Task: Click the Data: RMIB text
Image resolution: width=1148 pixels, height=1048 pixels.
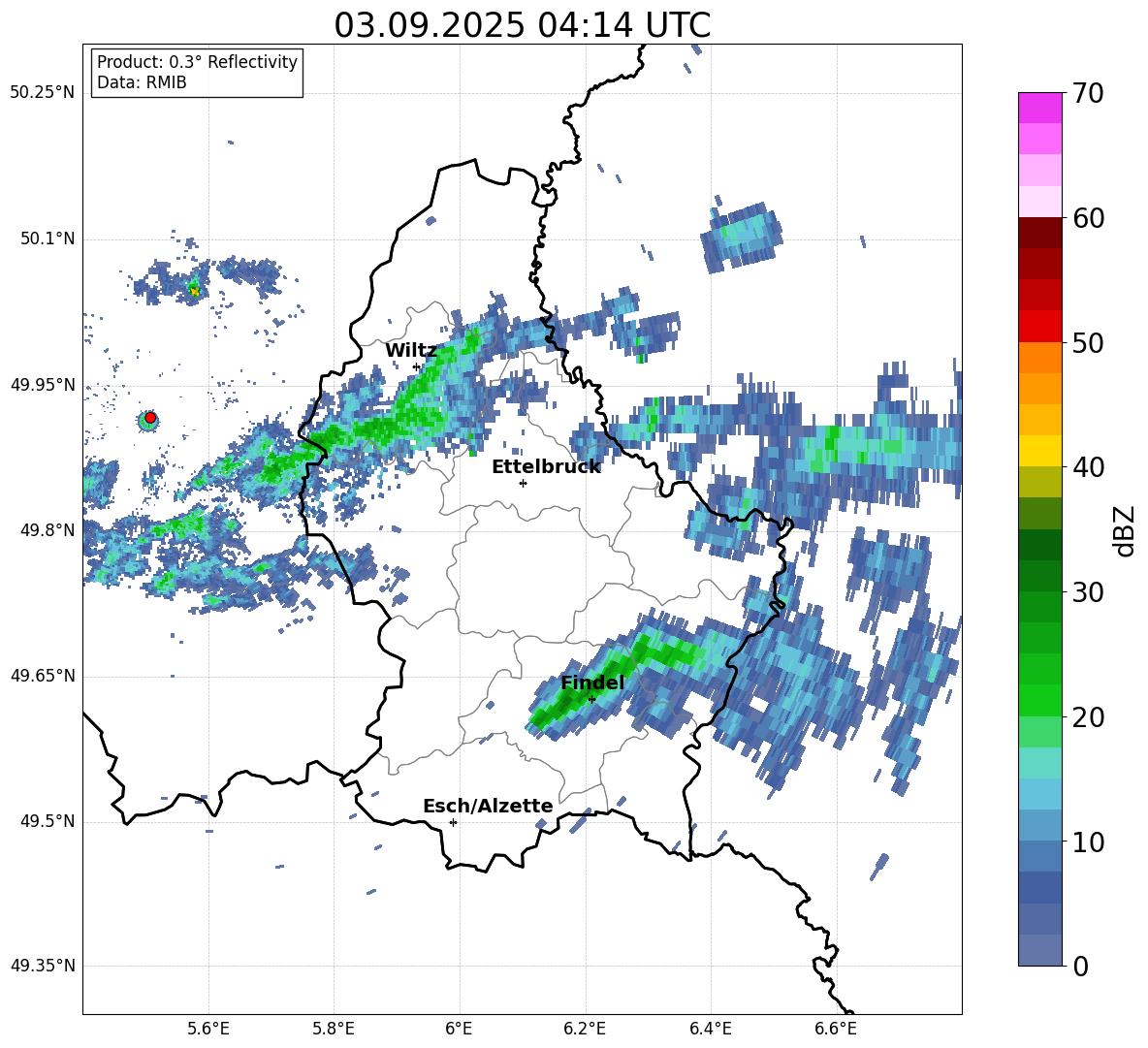Action: click(142, 82)
